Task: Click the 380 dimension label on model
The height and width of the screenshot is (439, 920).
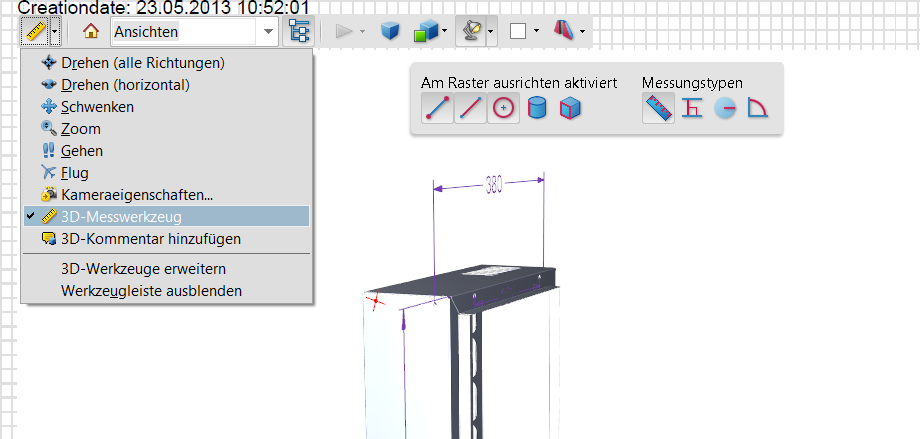Action: (494, 185)
